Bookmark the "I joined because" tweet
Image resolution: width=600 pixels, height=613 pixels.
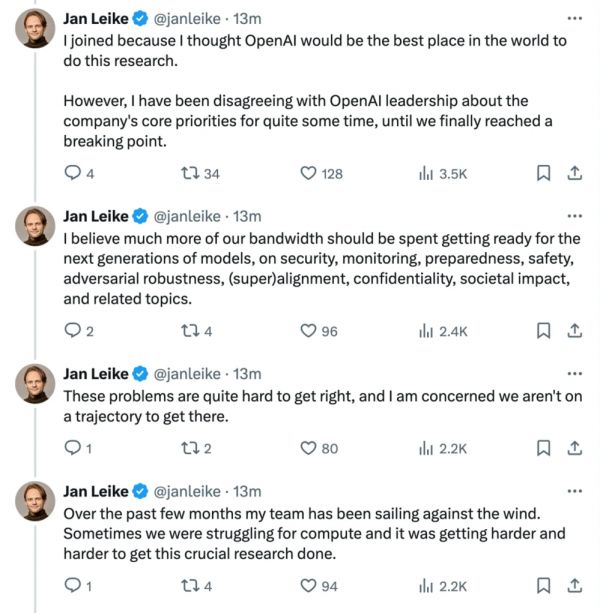(x=543, y=173)
